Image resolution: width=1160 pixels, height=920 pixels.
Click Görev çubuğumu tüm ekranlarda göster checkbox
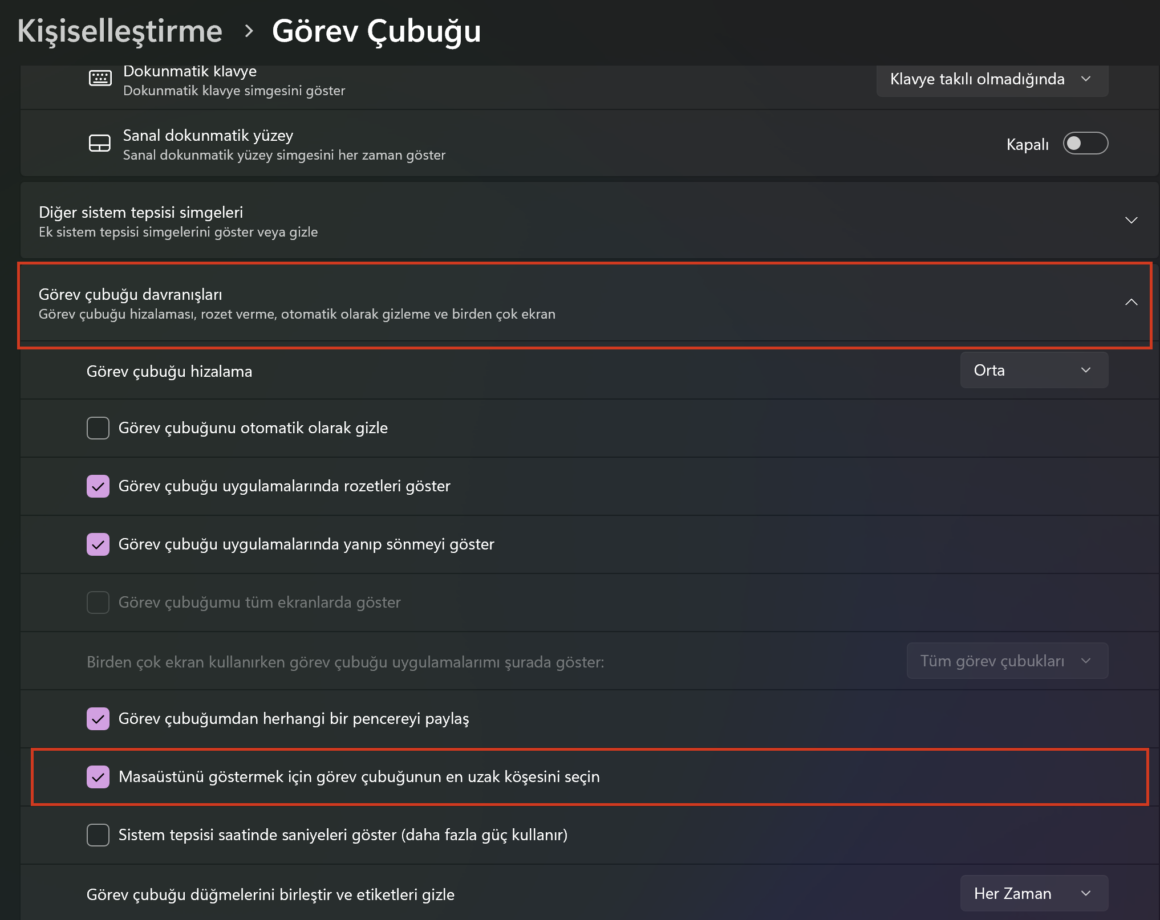[98, 602]
